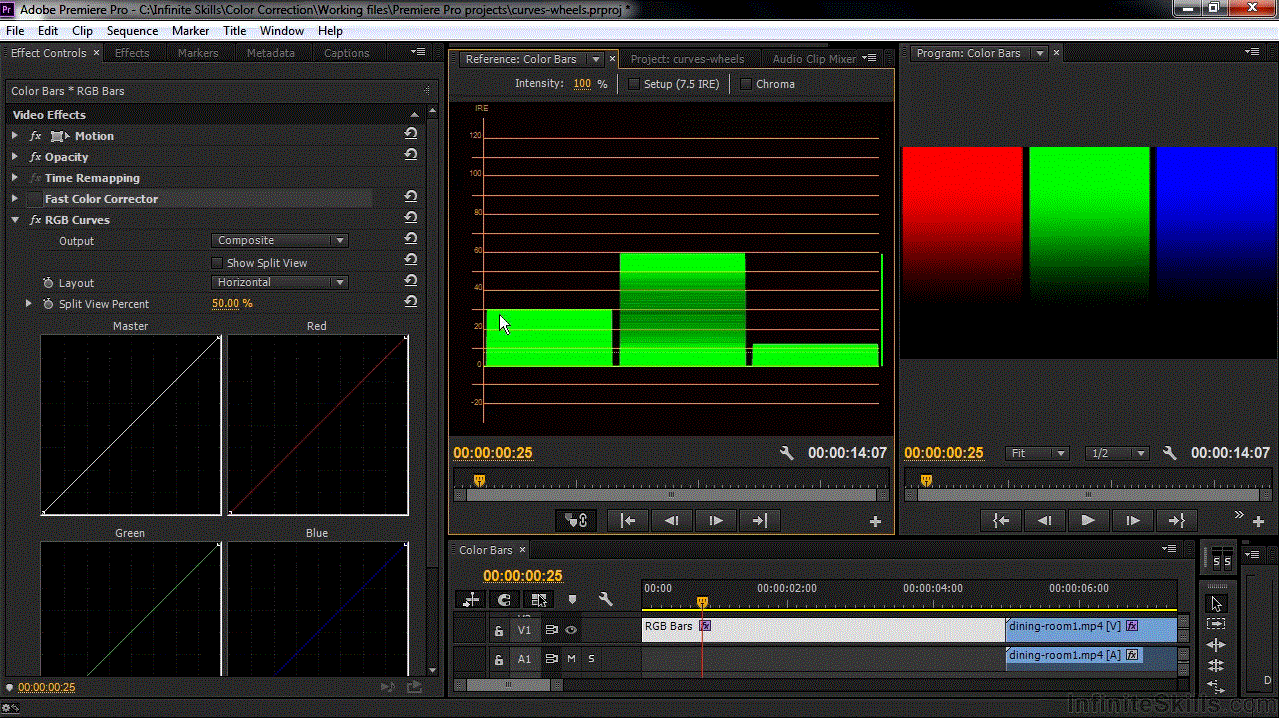Open the Reference: Color Bars source dropdown
This screenshot has width=1279, height=718.
click(x=596, y=59)
